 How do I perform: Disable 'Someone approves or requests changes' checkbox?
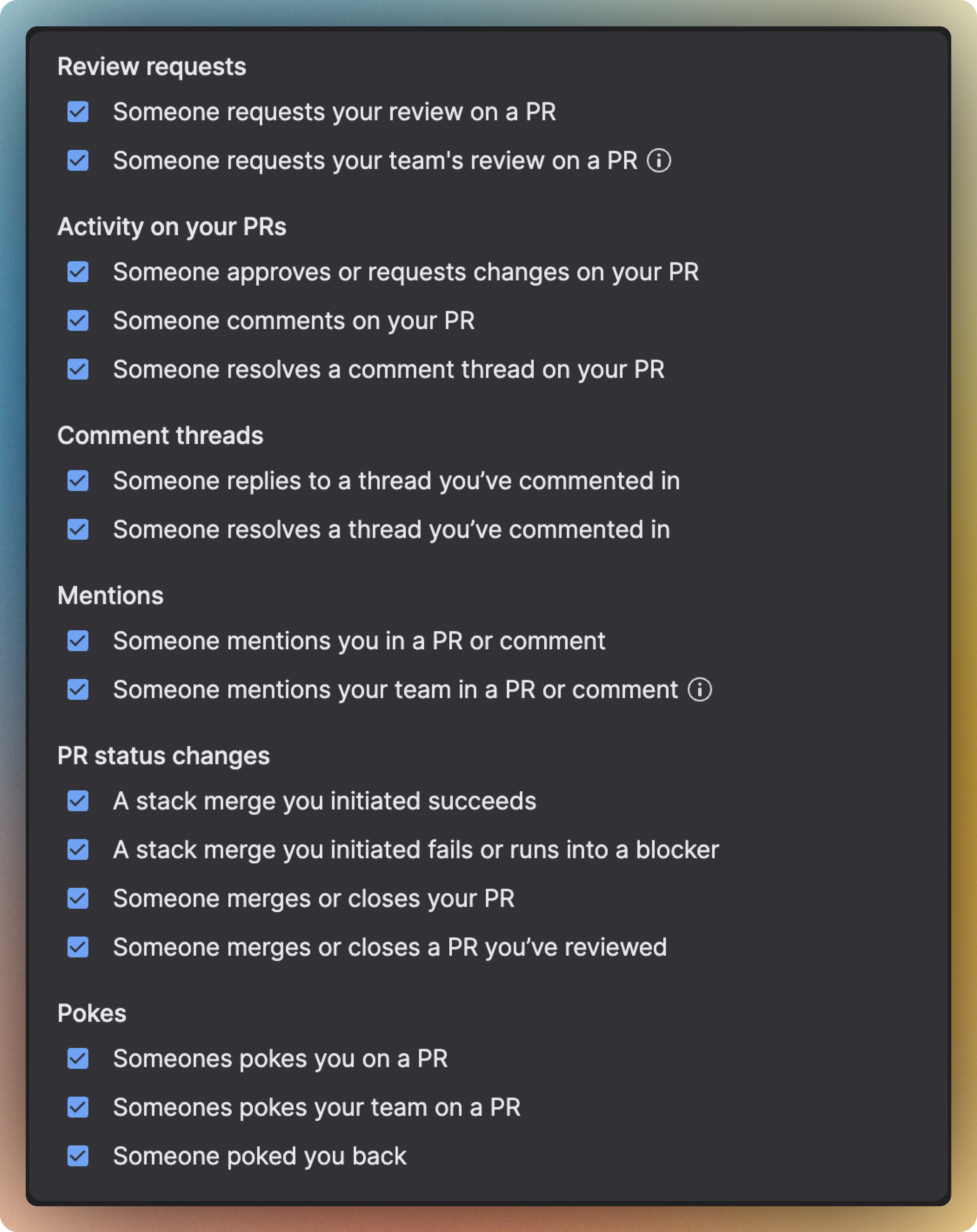coord(78,272)
